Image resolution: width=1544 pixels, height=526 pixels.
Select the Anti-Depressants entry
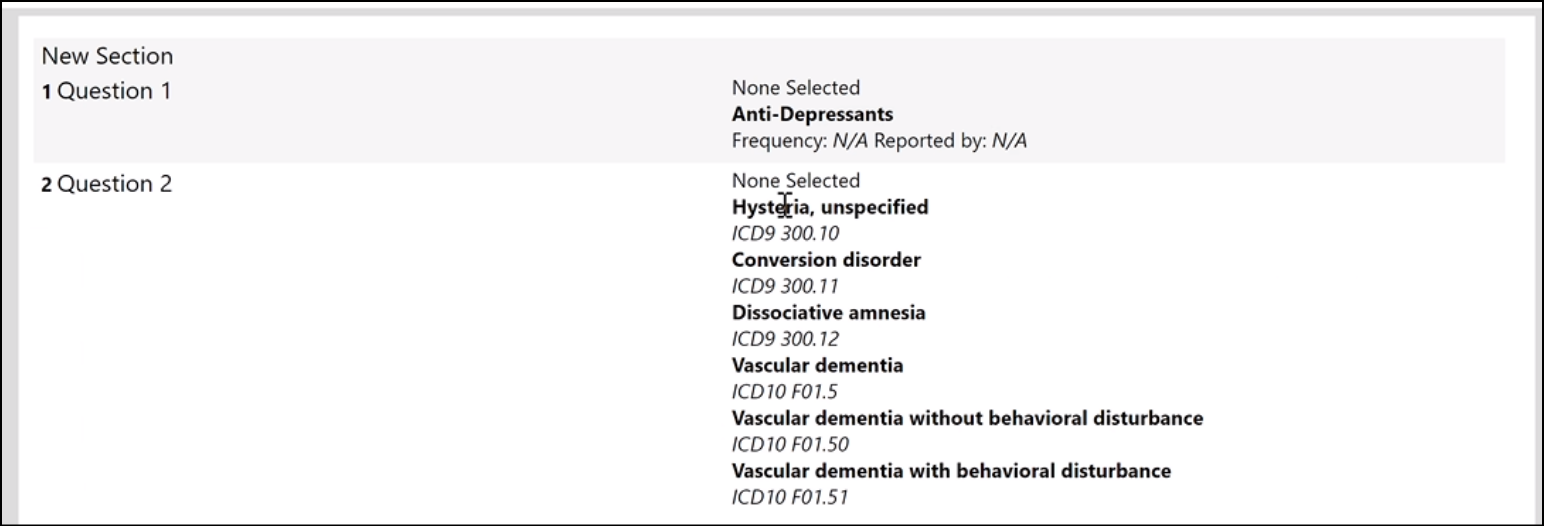812,114
